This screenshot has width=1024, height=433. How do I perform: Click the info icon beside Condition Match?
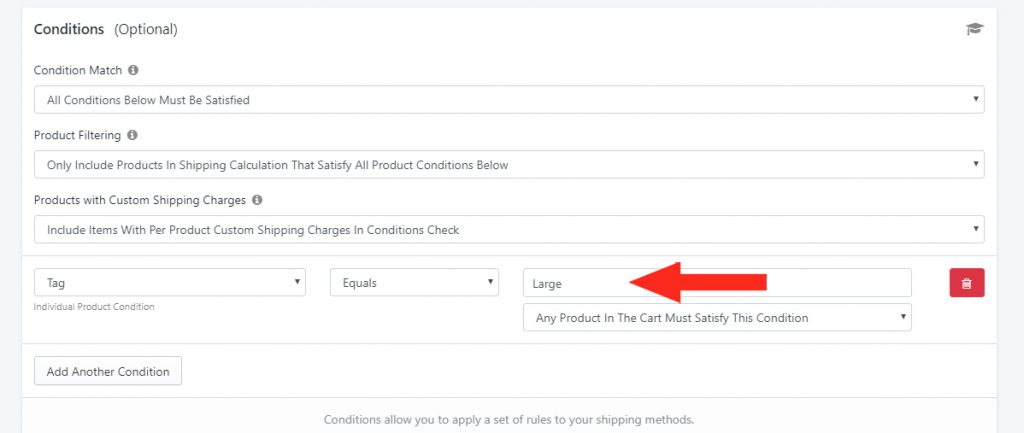[x=133, y=70]
